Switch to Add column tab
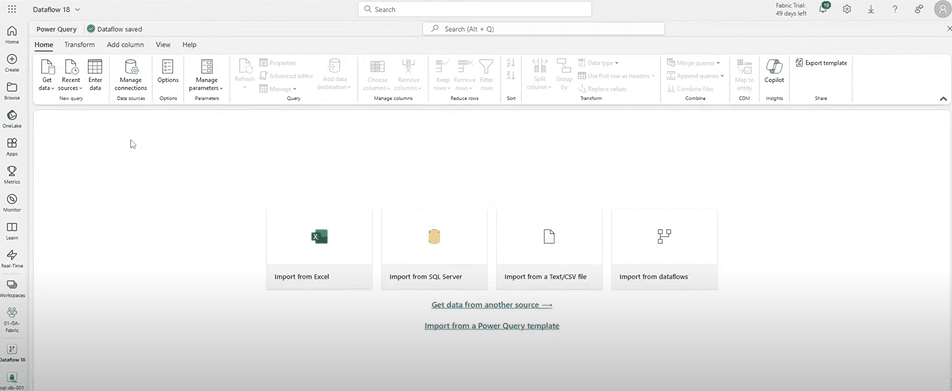The width and height of the screenshot is (952, 391). coord(125,44)
